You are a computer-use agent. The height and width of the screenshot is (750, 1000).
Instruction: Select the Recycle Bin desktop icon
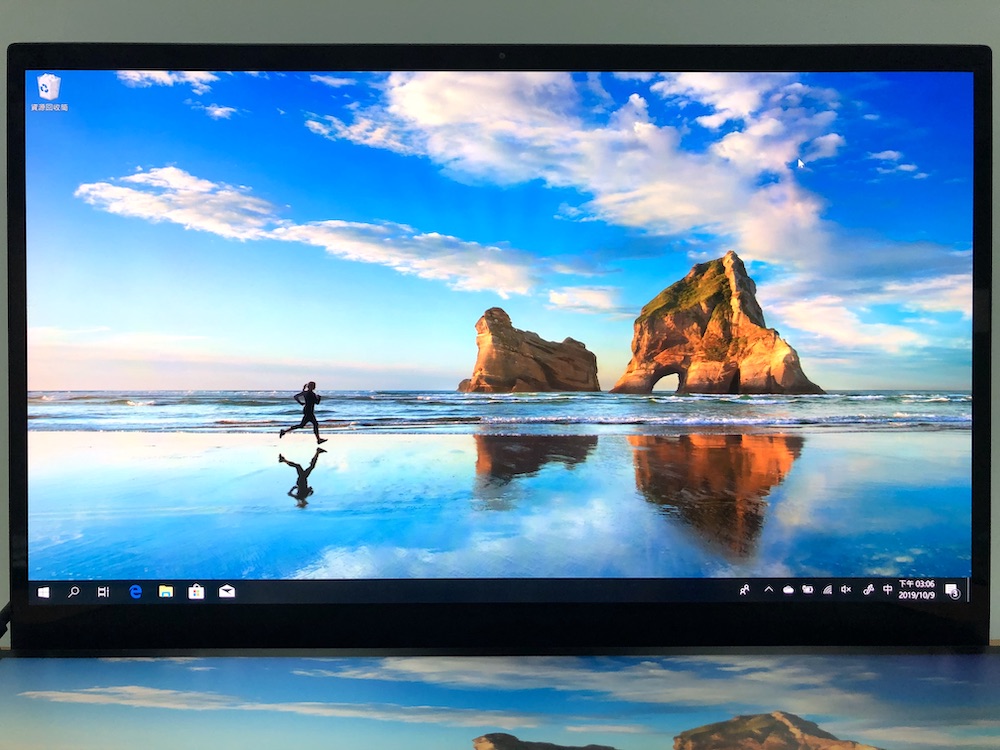(49, 92)
